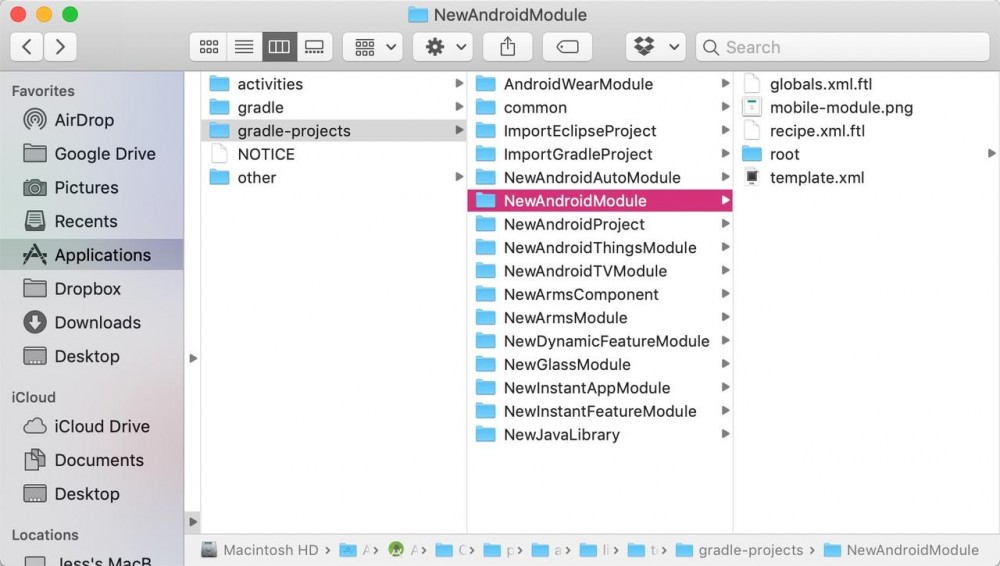Select the NewAndroidAutoModule folder
Viewport: 1000px width, 566px height.
tap(599, 177)
